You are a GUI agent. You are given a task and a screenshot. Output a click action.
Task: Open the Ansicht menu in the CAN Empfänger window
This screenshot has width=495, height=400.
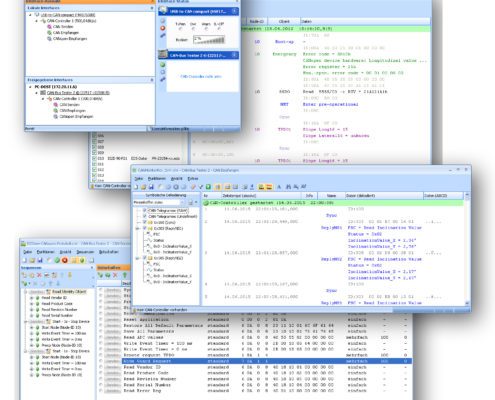[177, 179]
